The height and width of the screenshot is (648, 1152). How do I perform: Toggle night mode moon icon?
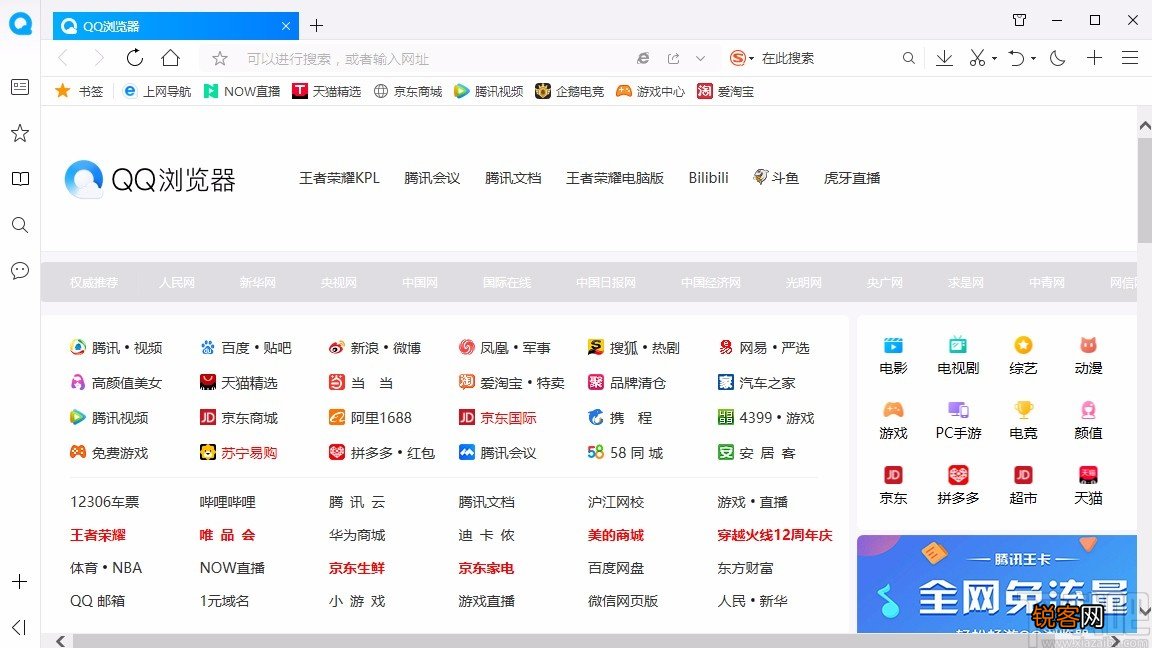pos(1057,58)
